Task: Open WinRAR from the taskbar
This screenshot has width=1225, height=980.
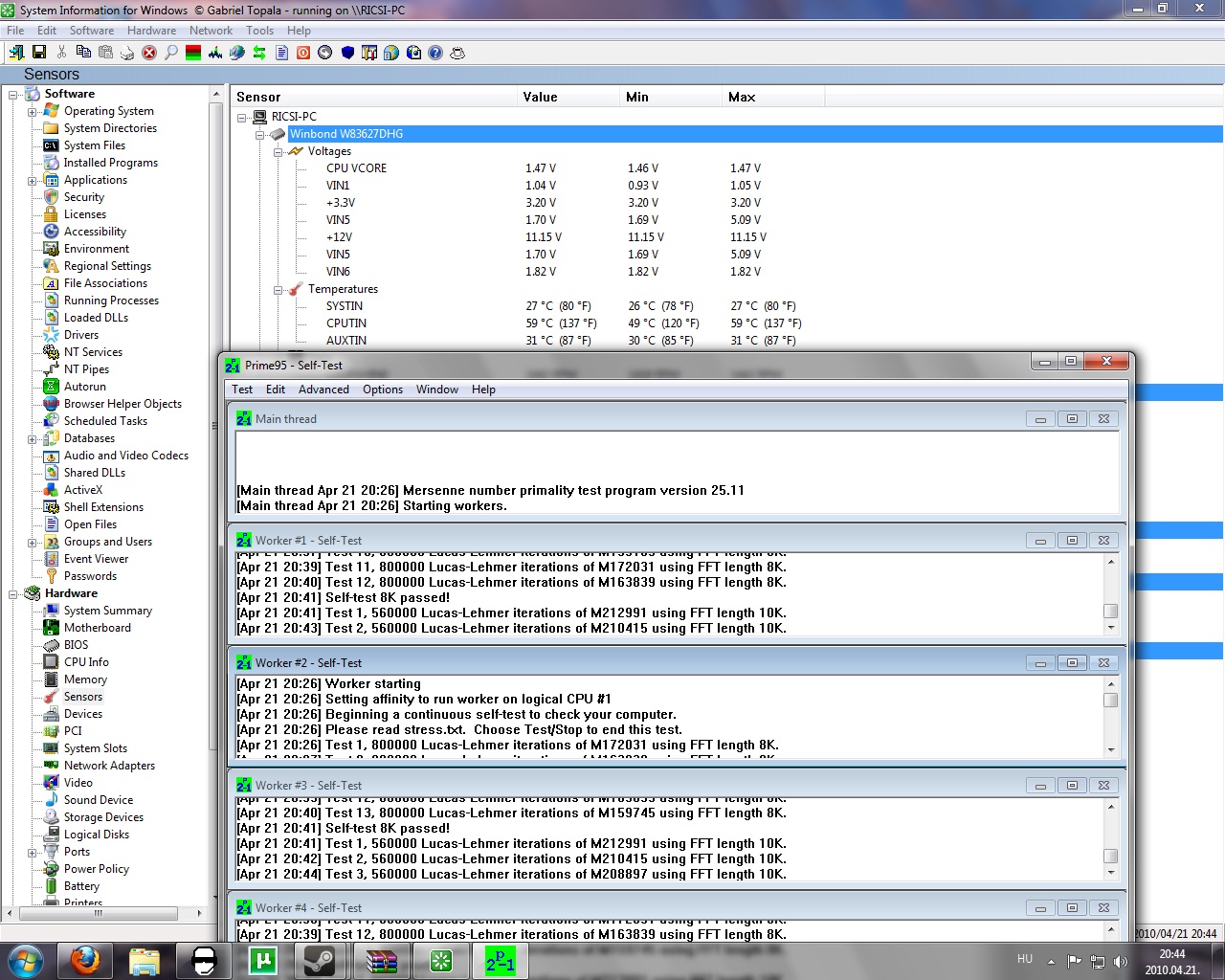Action: coord(381,960)
